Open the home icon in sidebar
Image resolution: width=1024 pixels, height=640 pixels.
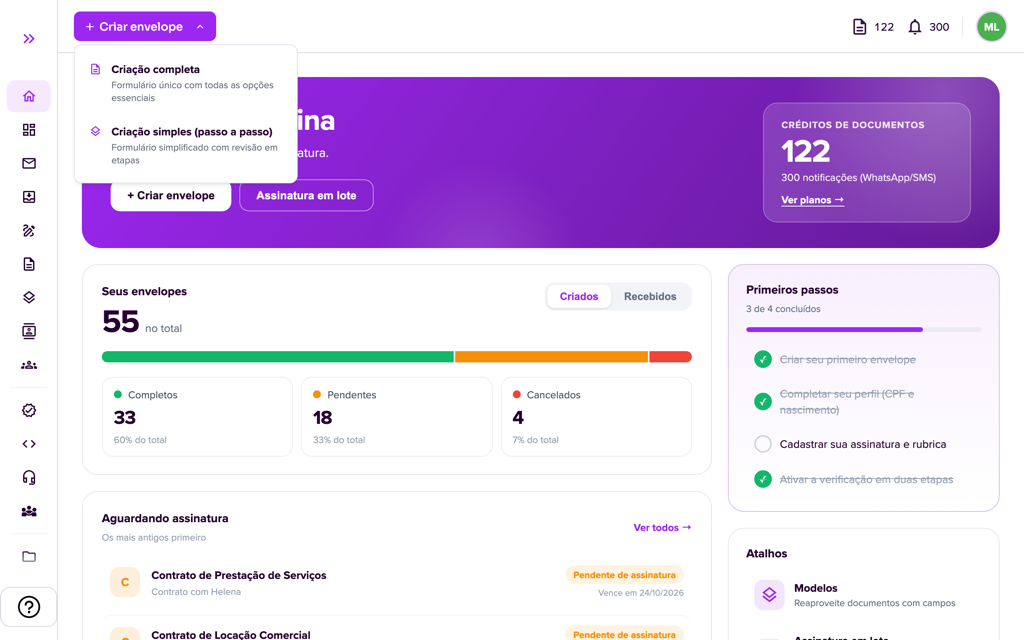29,96
